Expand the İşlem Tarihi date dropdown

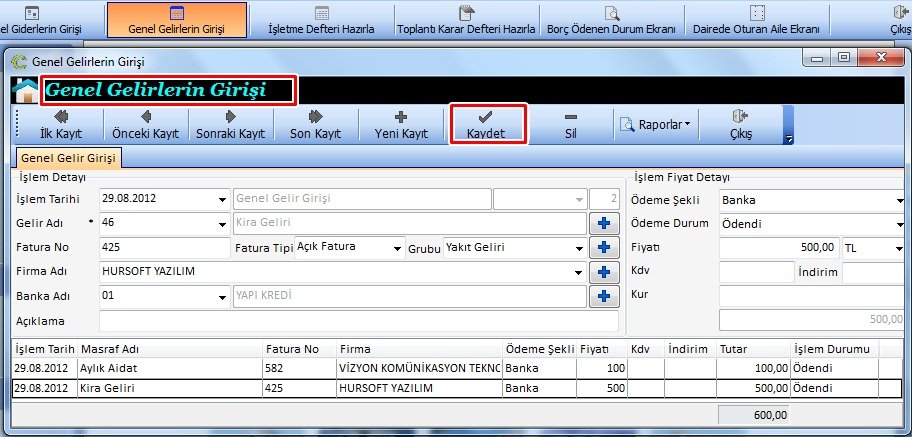pyautogui.click(x=221, y=199)
